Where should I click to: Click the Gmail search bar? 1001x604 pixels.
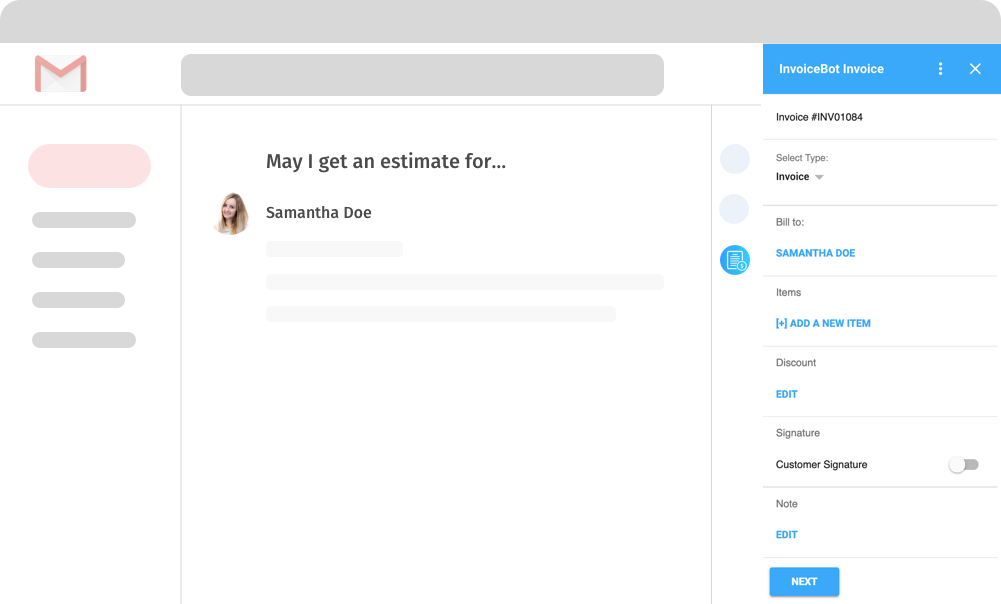422,75
